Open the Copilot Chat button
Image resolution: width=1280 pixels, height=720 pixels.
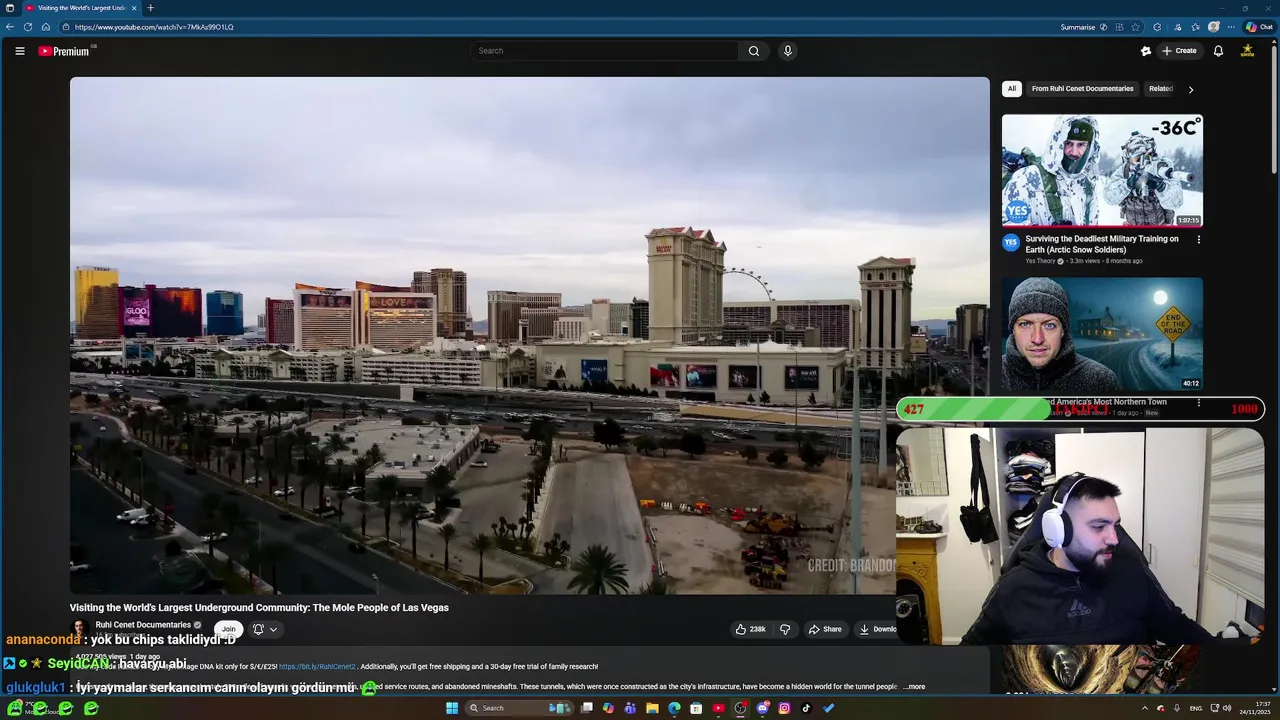(x=1259, y=27)
